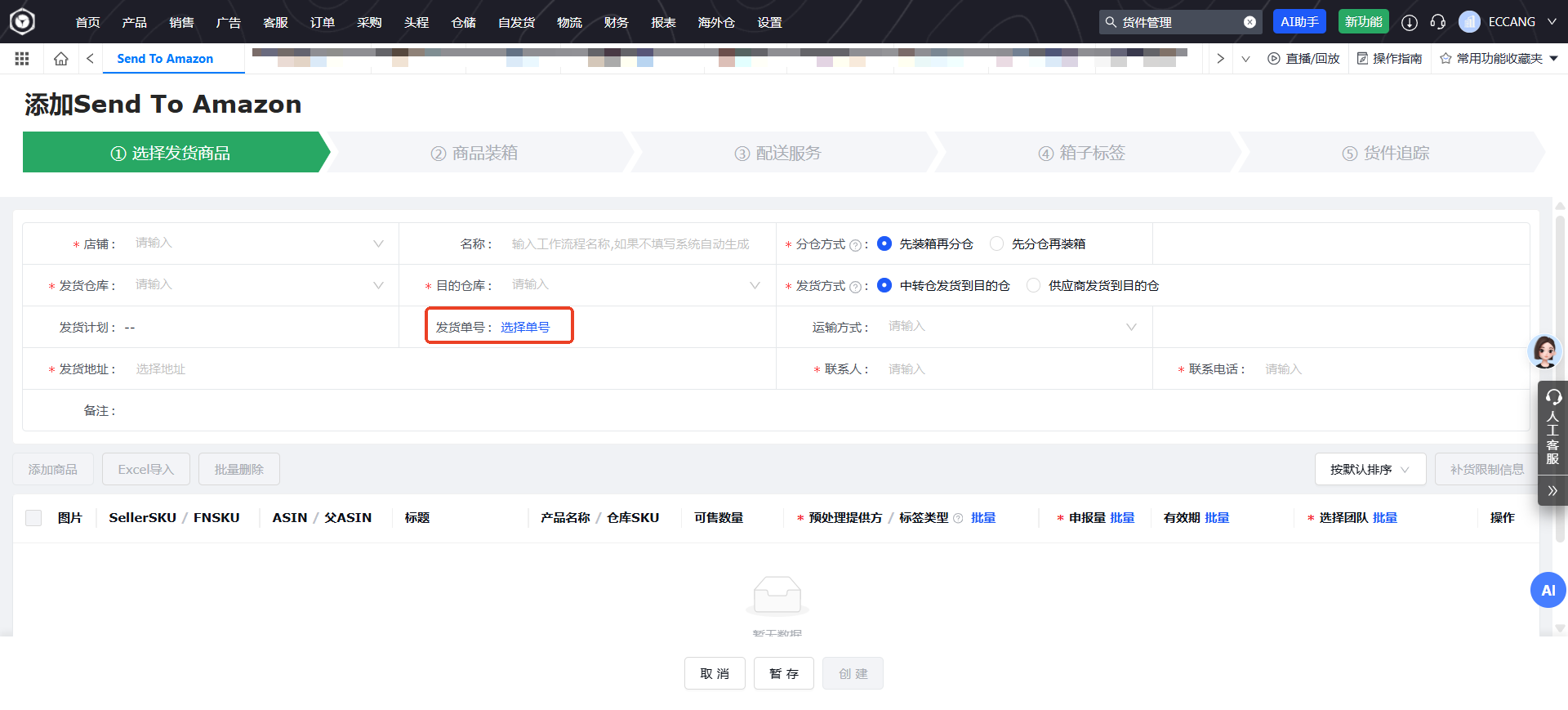Open the blue AI floating button
Viewport: 1568px width, 710px height.
point(1548,590)
